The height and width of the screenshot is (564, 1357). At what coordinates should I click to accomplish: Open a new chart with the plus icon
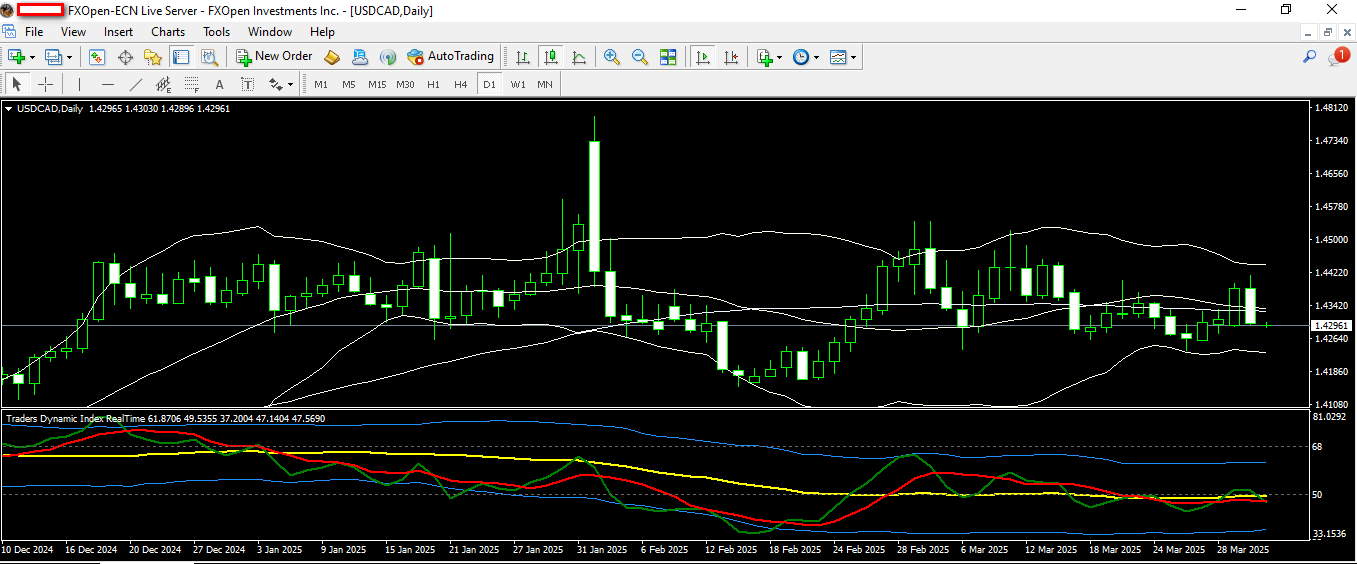click(x=17, y=57)
